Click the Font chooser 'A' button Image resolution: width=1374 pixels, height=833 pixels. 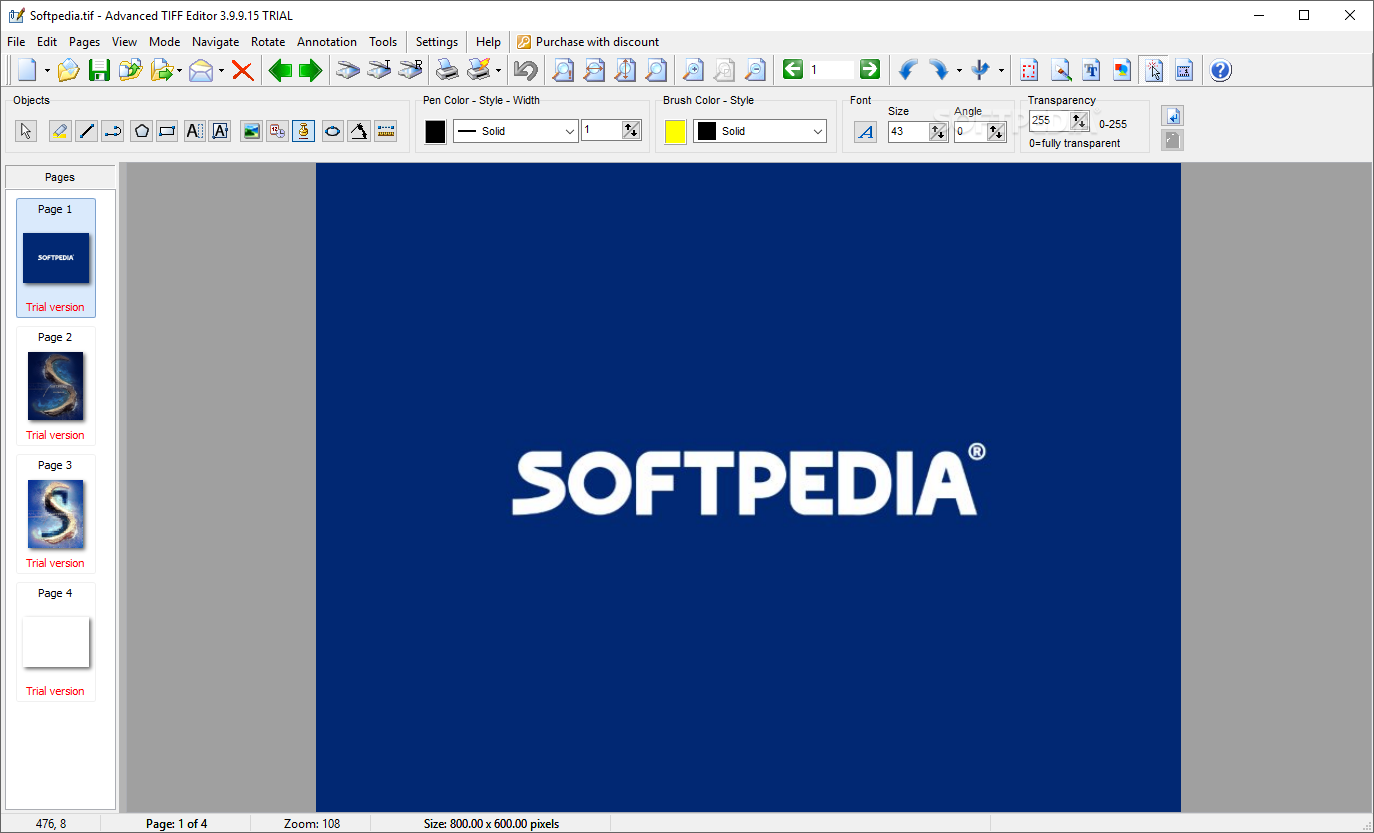tap(866, 131)
